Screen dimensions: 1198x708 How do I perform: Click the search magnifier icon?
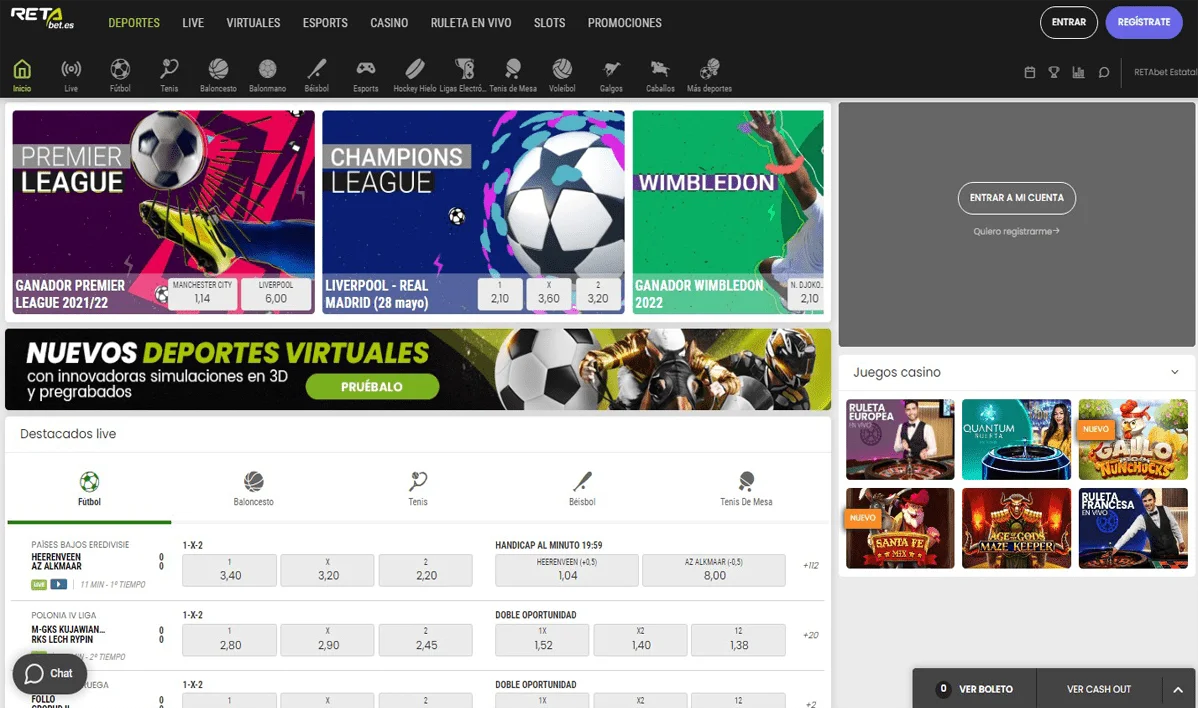(x=1103, y=73)
